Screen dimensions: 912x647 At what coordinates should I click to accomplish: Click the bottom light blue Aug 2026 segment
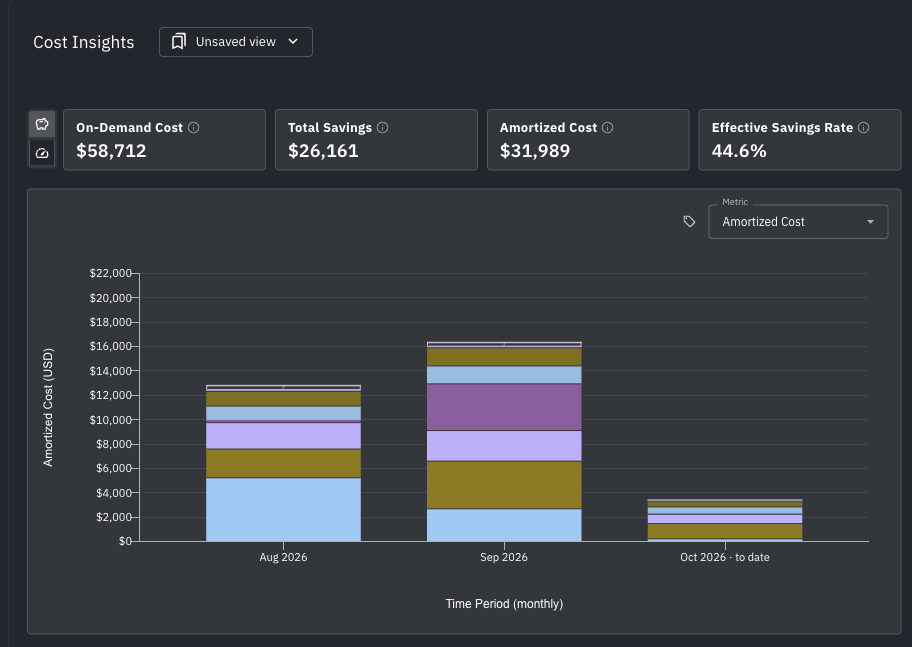point(283,510)
